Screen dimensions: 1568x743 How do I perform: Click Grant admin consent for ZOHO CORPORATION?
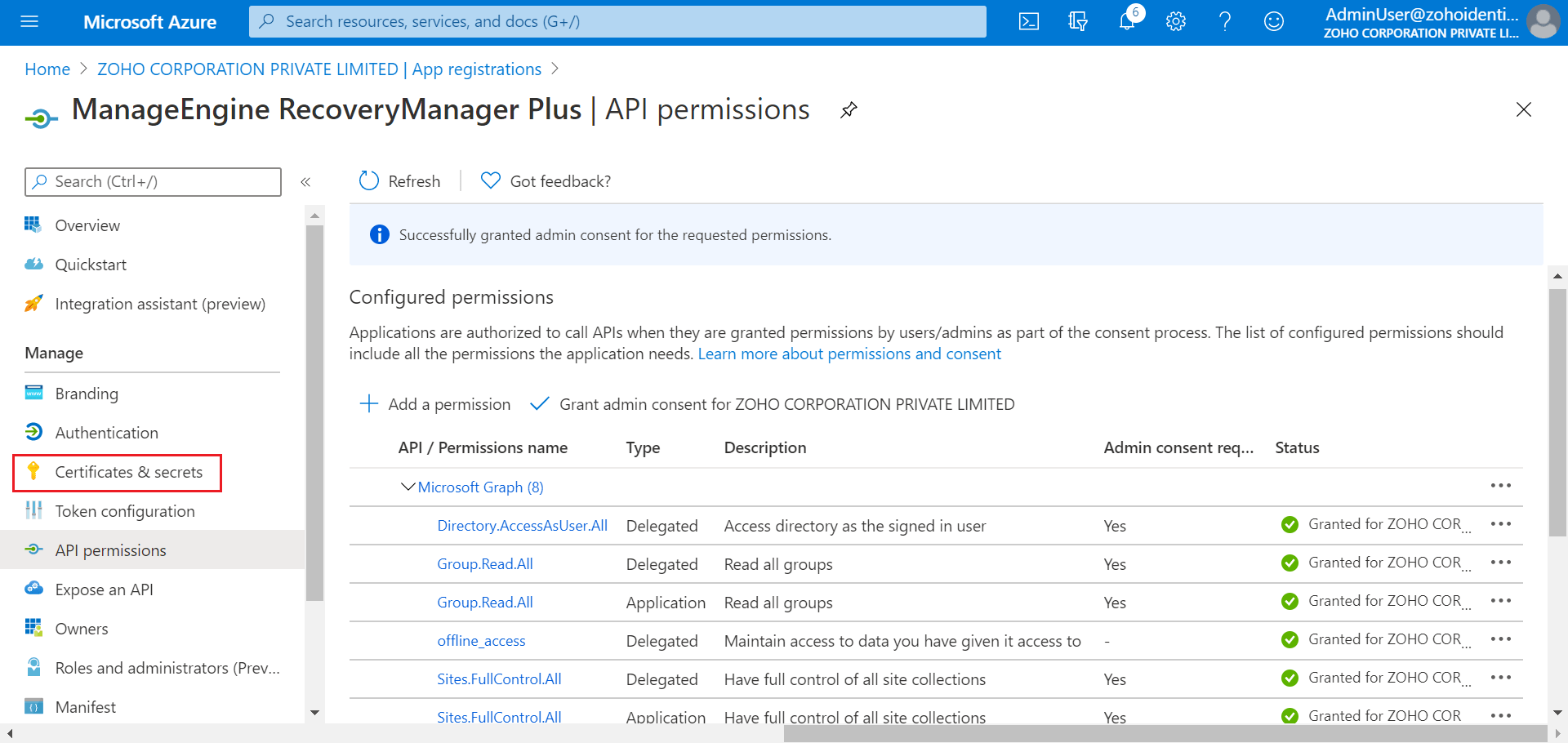tap(773, 404)
